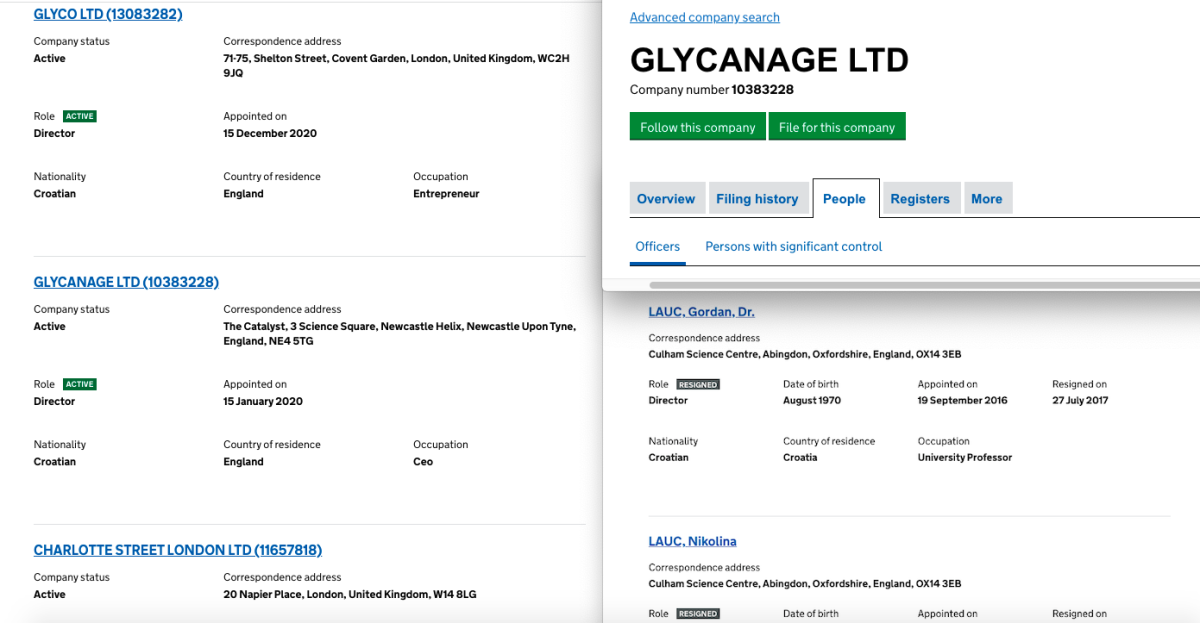Open the GLYCO LTD (13083282) company link
This screenshot has height=623, width=1200.
[108, 14]
